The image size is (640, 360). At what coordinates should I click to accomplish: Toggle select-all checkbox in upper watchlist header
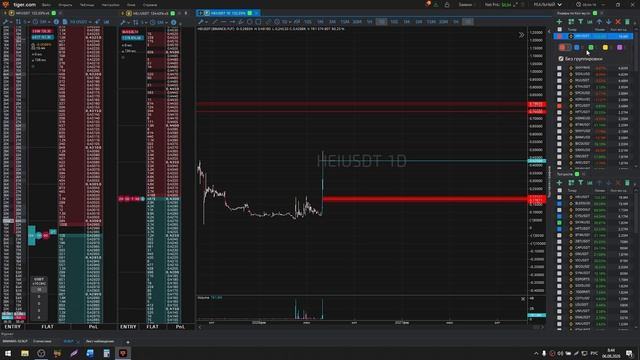(x=559, y=29)
